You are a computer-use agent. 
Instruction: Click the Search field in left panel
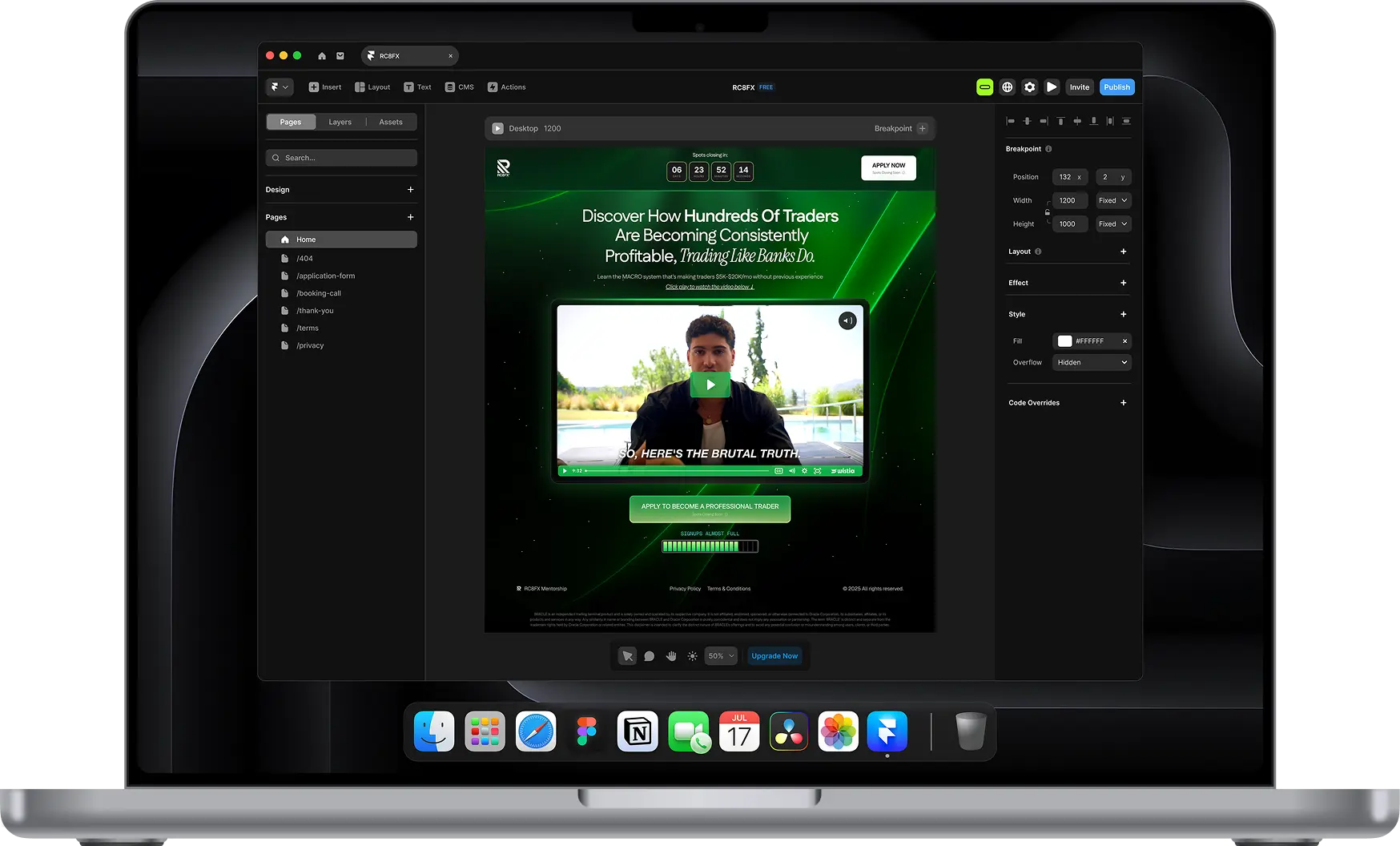[x=341, y=158]
